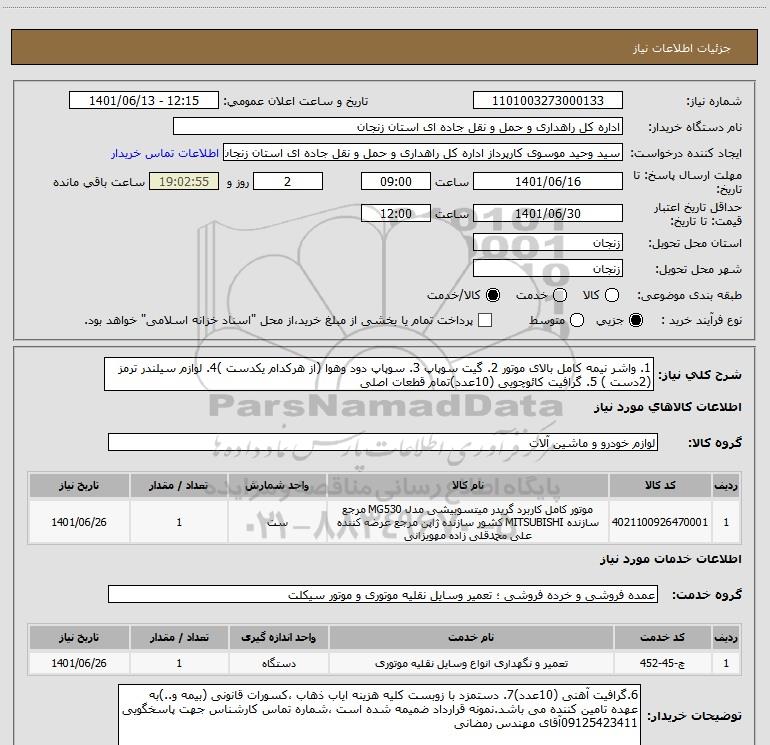Select the متوسط purchase type radio

577,320
